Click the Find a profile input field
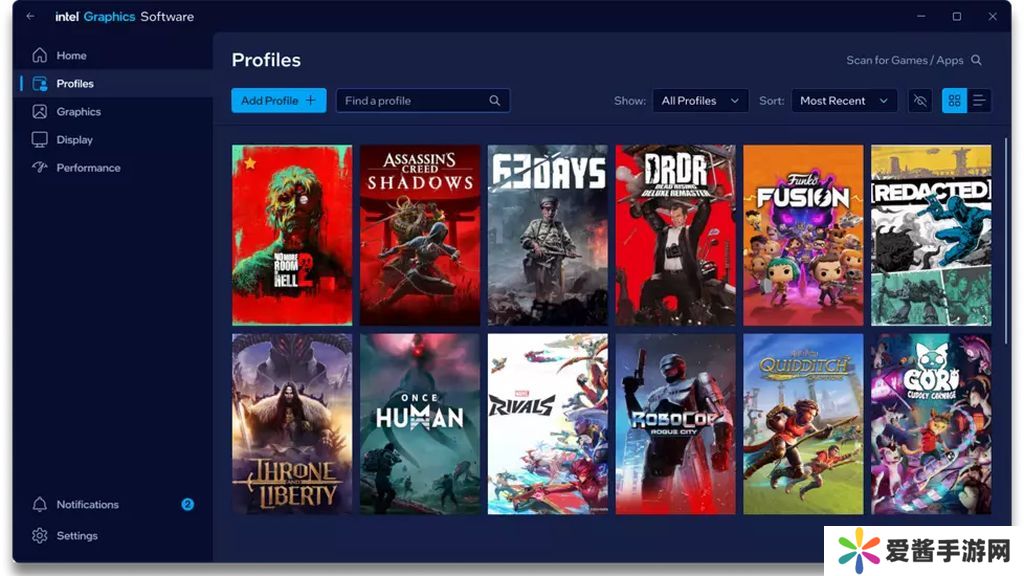 click(x=410, y=101)
